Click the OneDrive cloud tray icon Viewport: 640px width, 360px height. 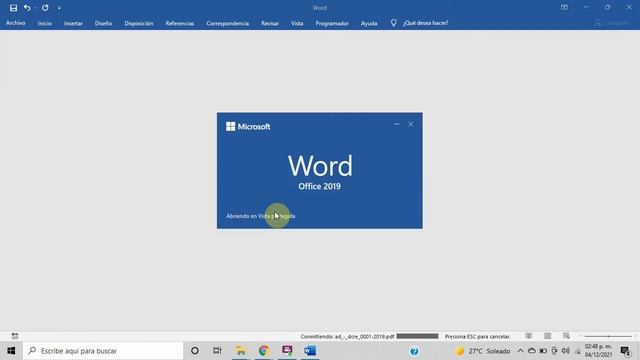coord(531,351)
